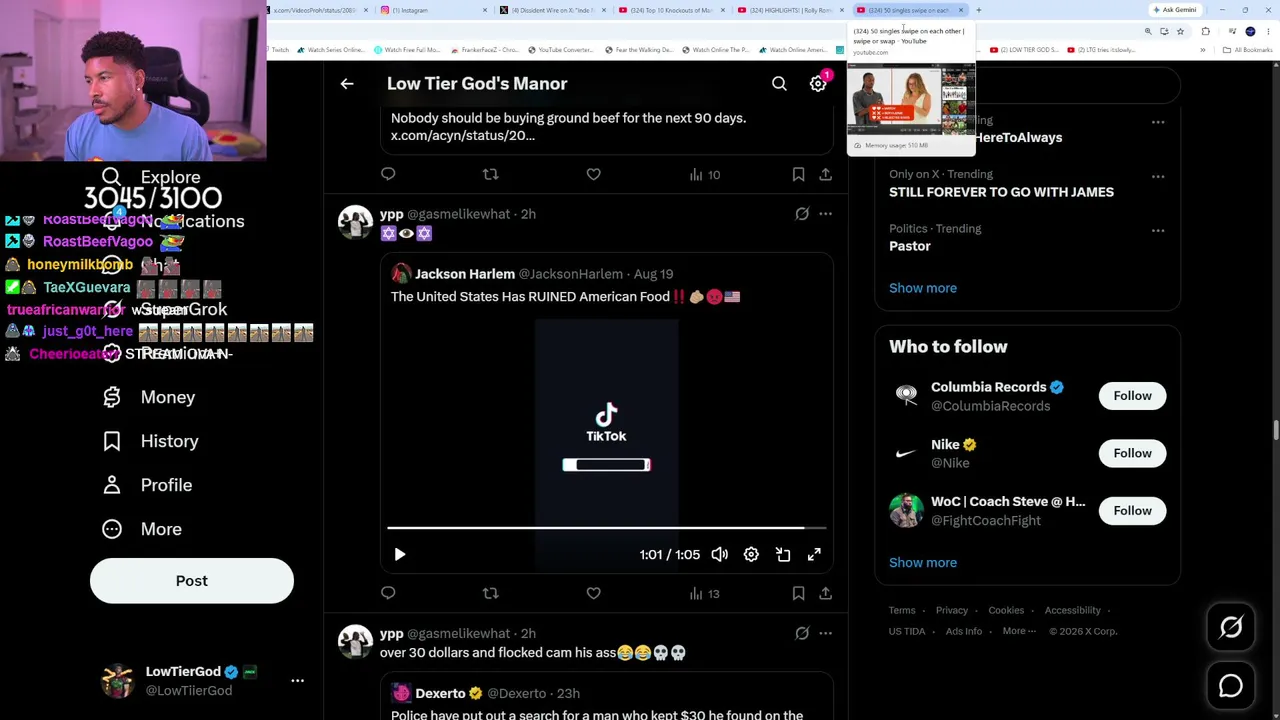This screenshot has height=720, width=1280.
Task: Open the Jackson Harlem quoted author name
Action: [465, 274]
